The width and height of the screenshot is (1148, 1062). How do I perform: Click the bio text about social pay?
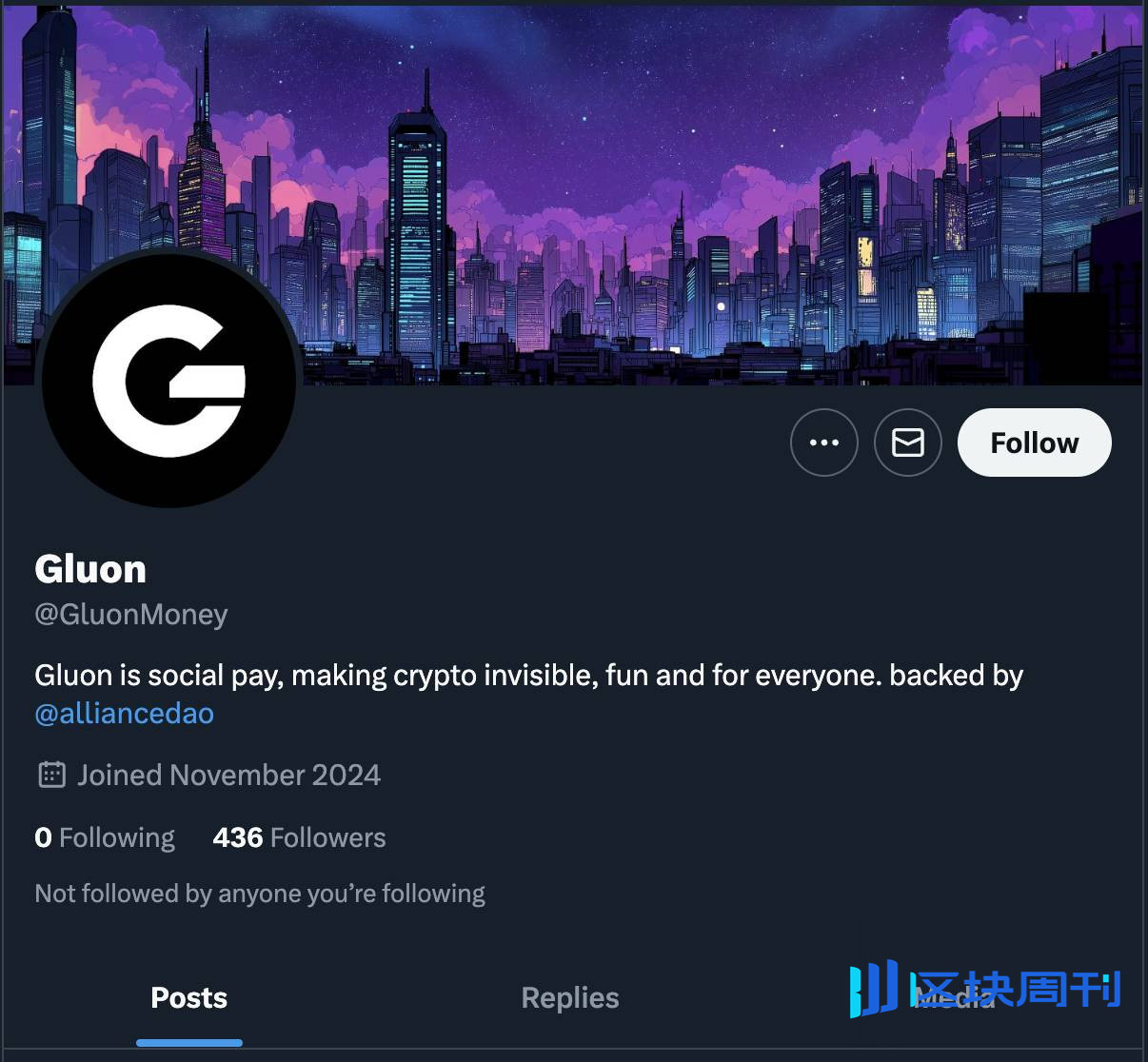click(x=528, y=676)
